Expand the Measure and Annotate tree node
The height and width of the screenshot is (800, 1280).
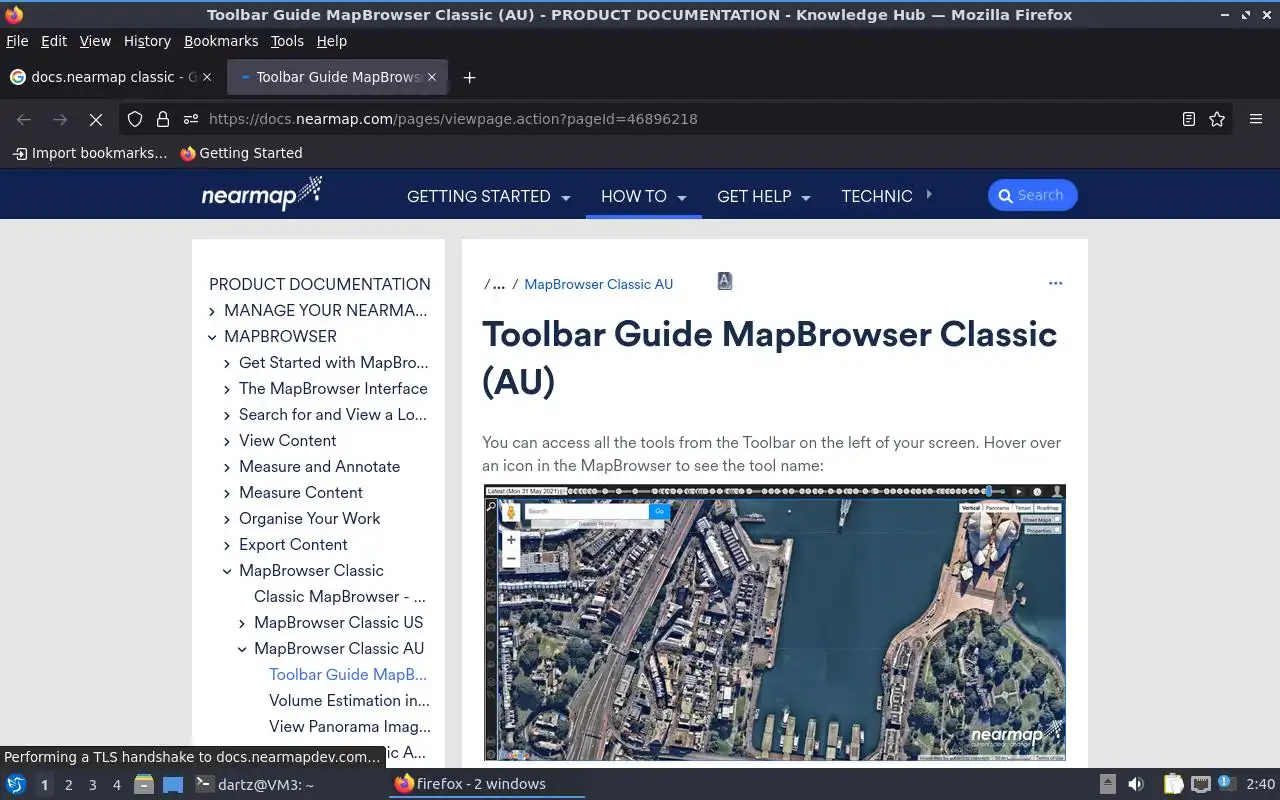click(227, 467)
